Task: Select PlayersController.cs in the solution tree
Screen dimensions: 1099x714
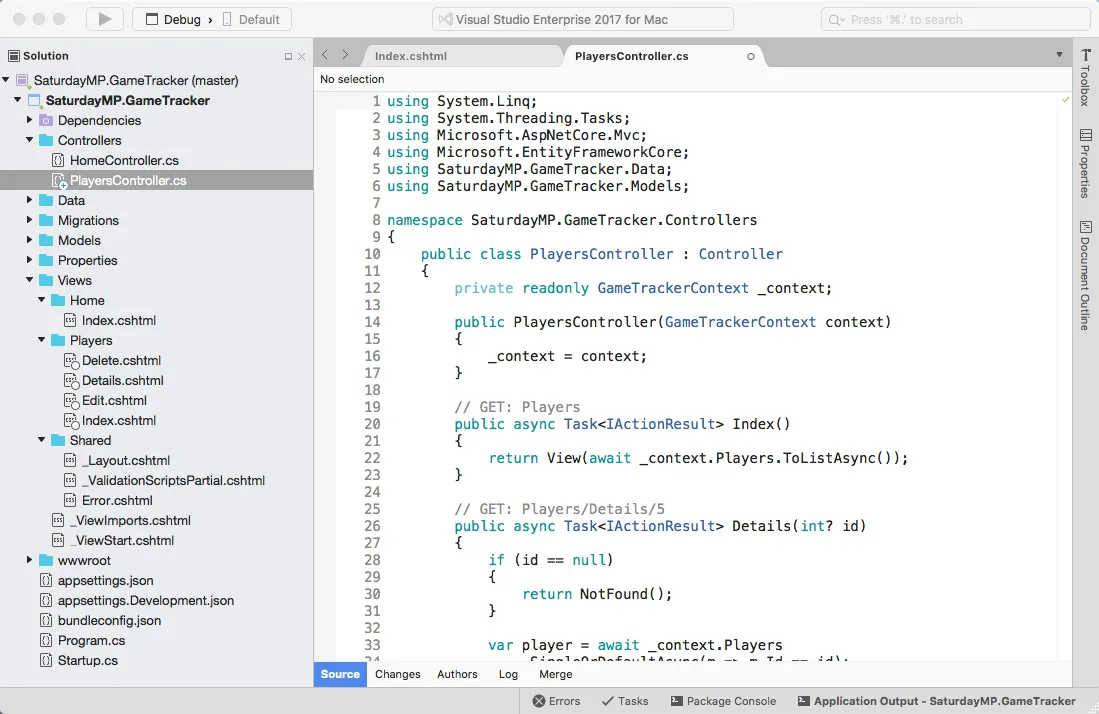Action: pyautogui.click(x=156, y=180)
